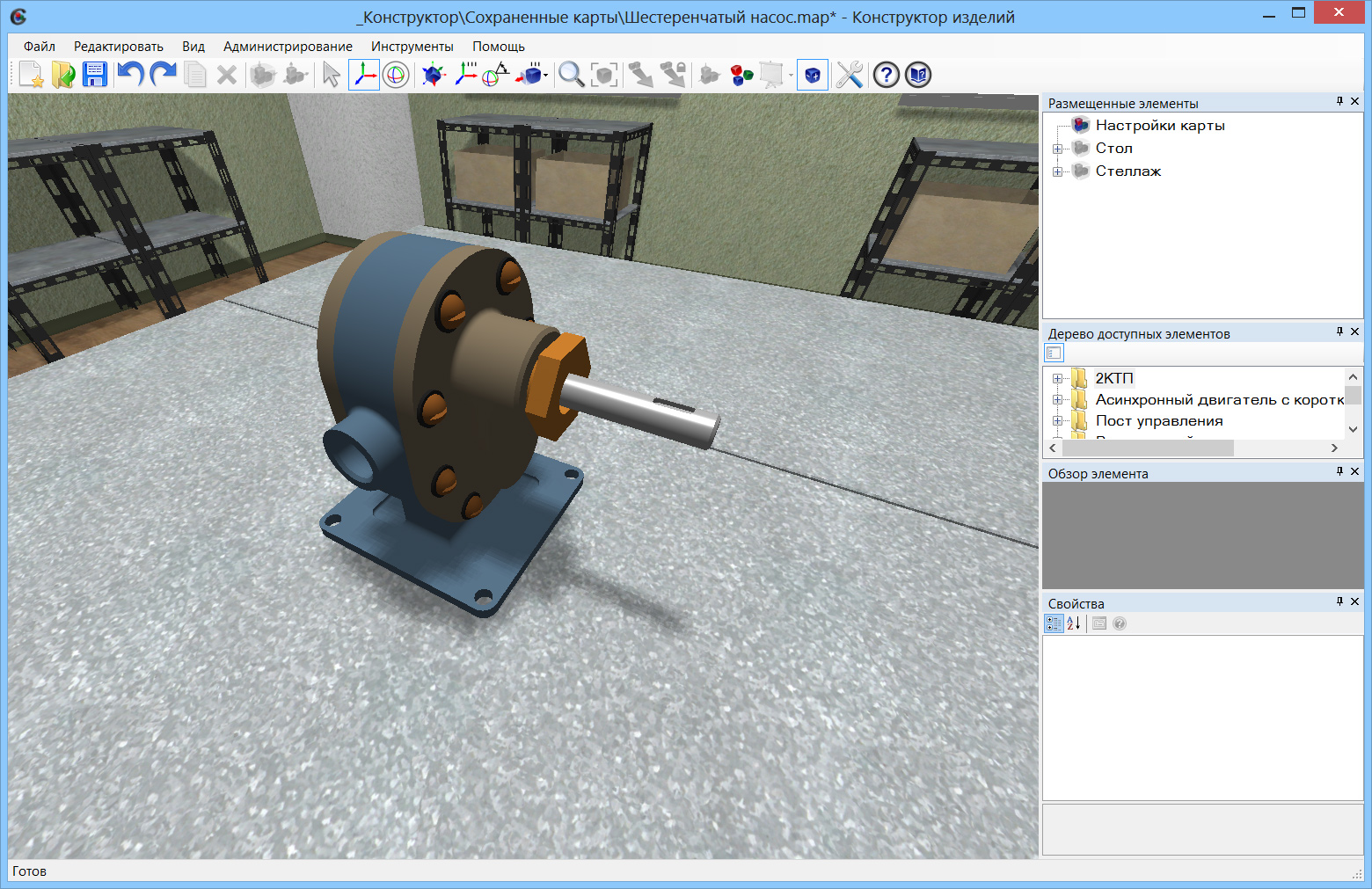Click the horizontal scrollbar in element tree

pos(1148,448)
